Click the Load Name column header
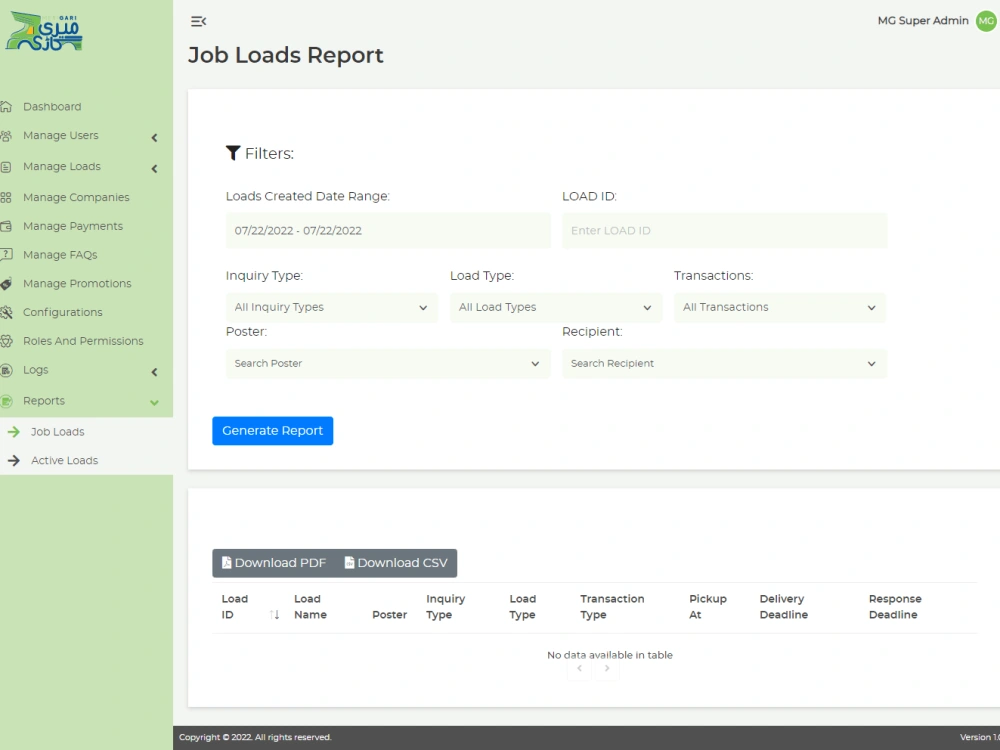The image size is (1000, 750). point(311,607)
